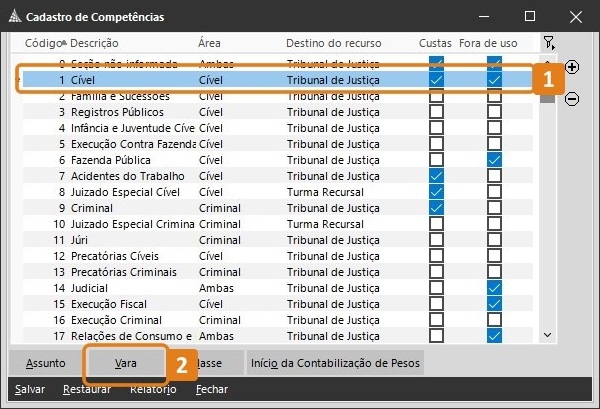Screen dimensions: 600x409
Task: Open the grid filter funnel icon
Action: [549, 43]
